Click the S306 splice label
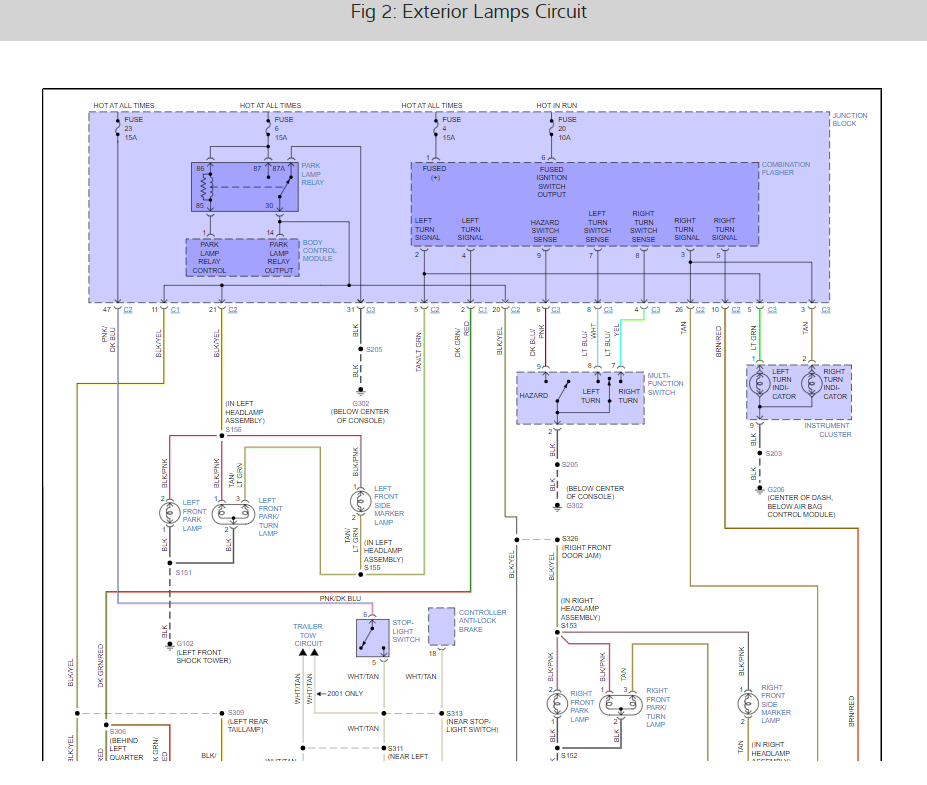This screenshot has height=785, width=927. [x=118, y=731]
